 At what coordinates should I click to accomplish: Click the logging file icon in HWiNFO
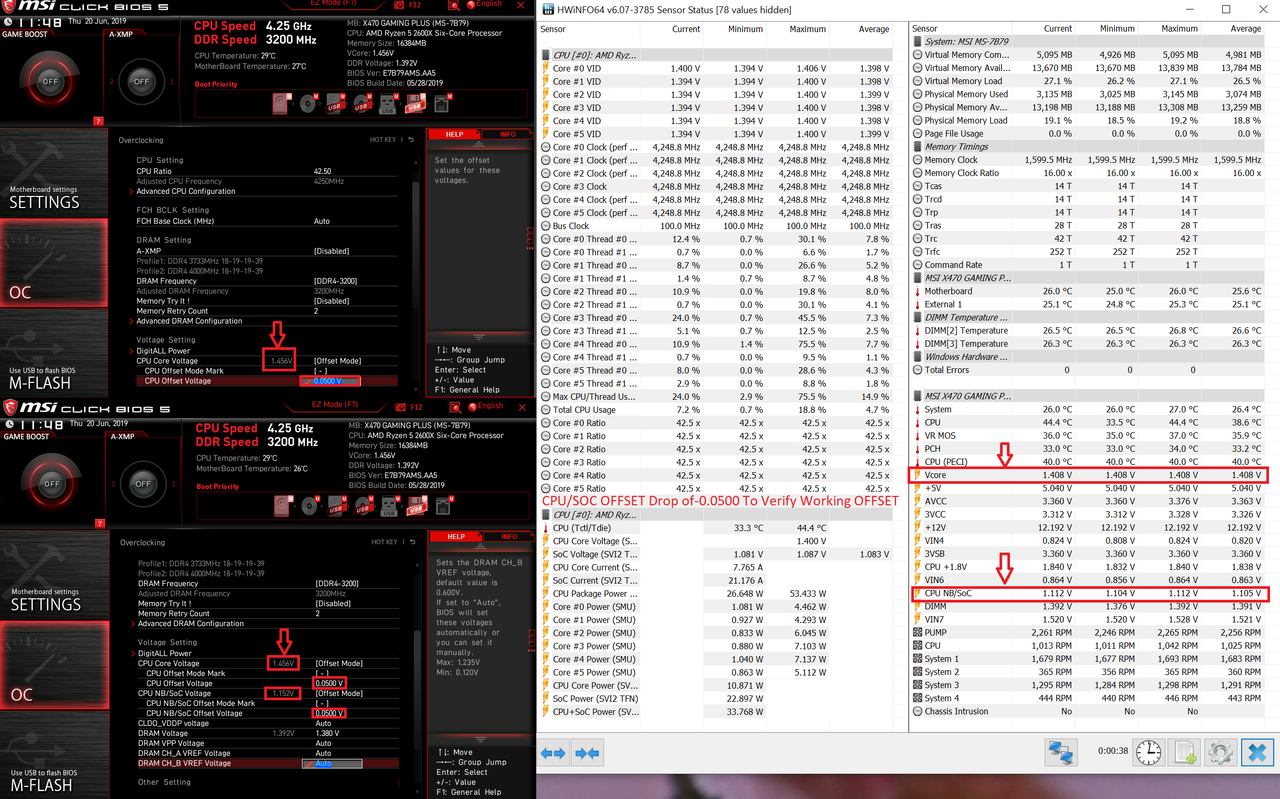pyautogui.click(x=1184, y=752)
